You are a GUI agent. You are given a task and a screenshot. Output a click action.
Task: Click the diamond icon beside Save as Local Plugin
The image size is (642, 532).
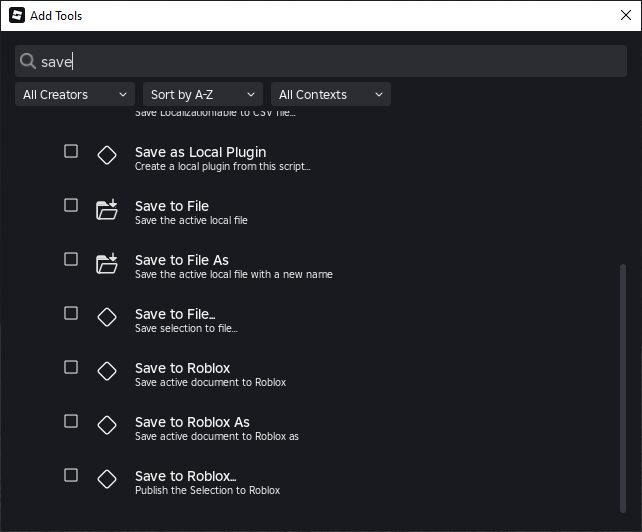click(107, 155)
